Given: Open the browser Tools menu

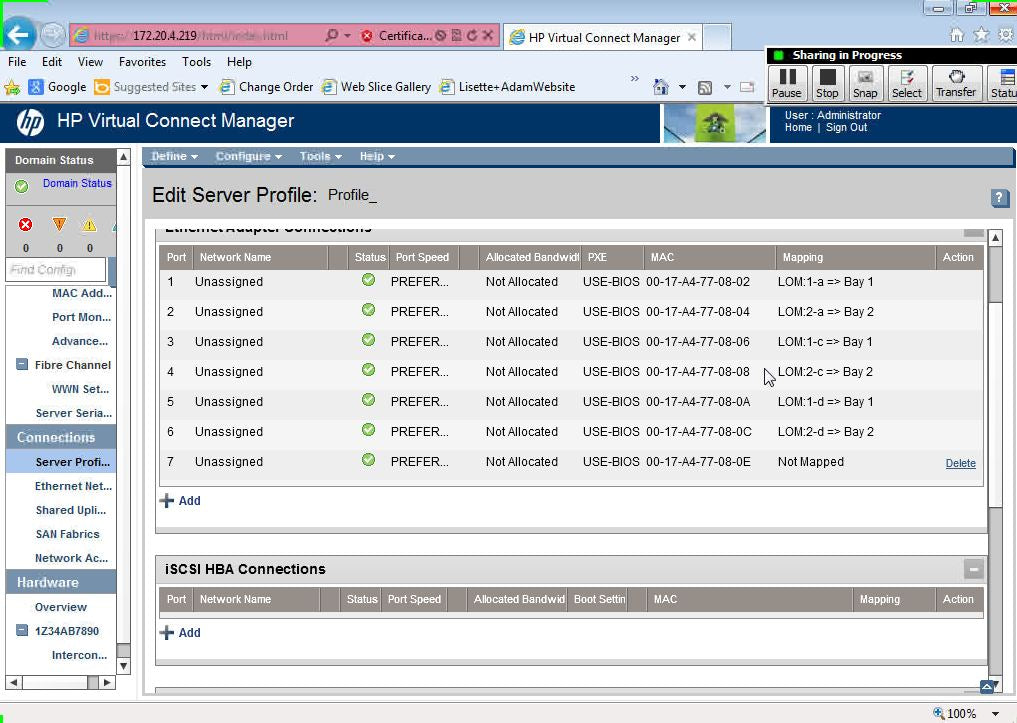Looking at the screenshot, I should 196,62.
